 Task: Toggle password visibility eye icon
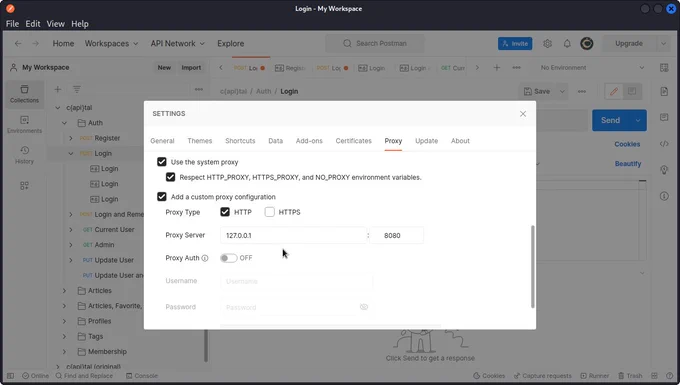pos(364,307)
